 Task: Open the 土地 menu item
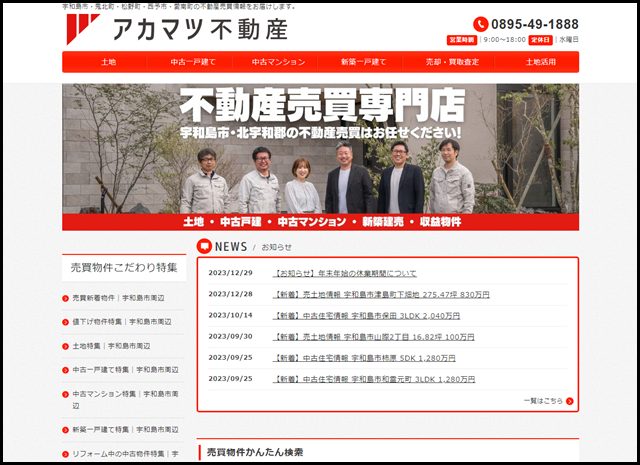click(x=108, y=62)
